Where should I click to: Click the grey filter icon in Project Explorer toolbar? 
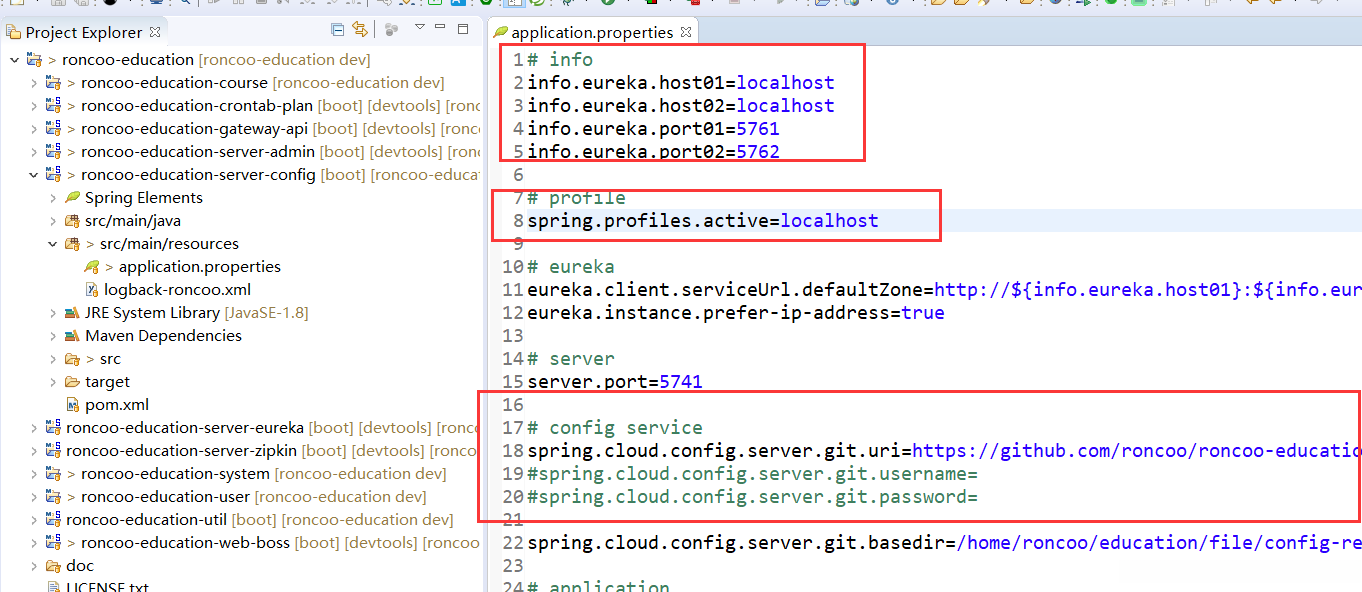tap(392, 30)
